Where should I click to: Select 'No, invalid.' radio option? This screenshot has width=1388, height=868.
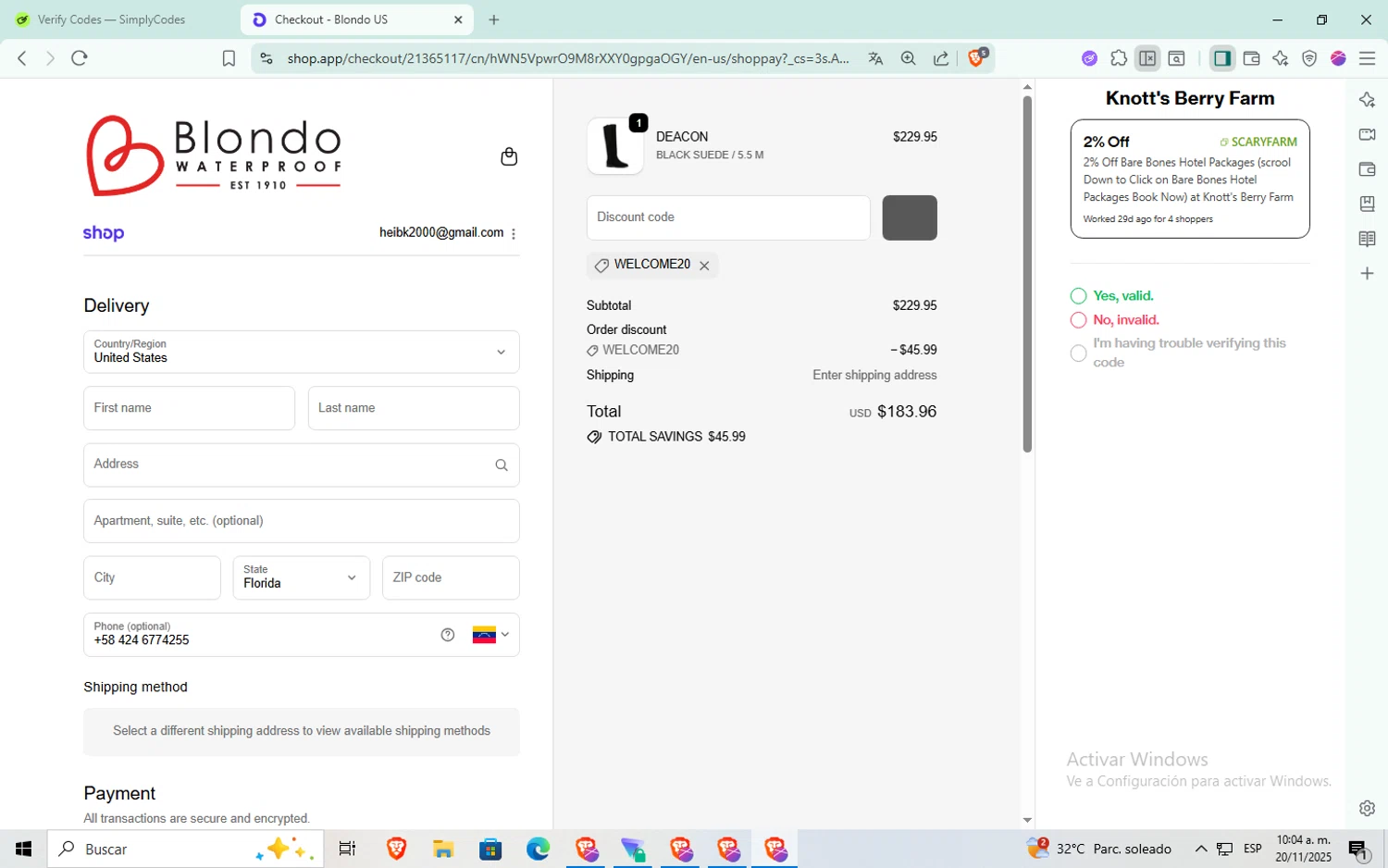1078,320
